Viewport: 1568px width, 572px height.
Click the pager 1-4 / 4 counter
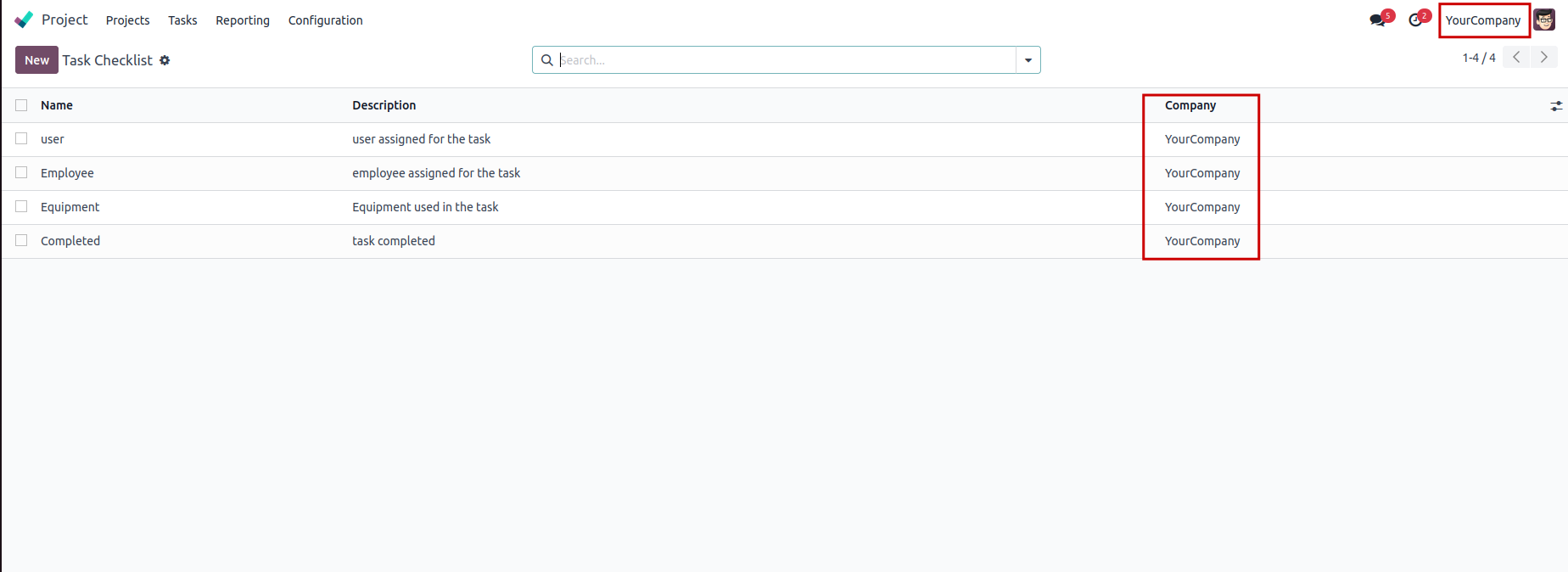coord(1479,58)
